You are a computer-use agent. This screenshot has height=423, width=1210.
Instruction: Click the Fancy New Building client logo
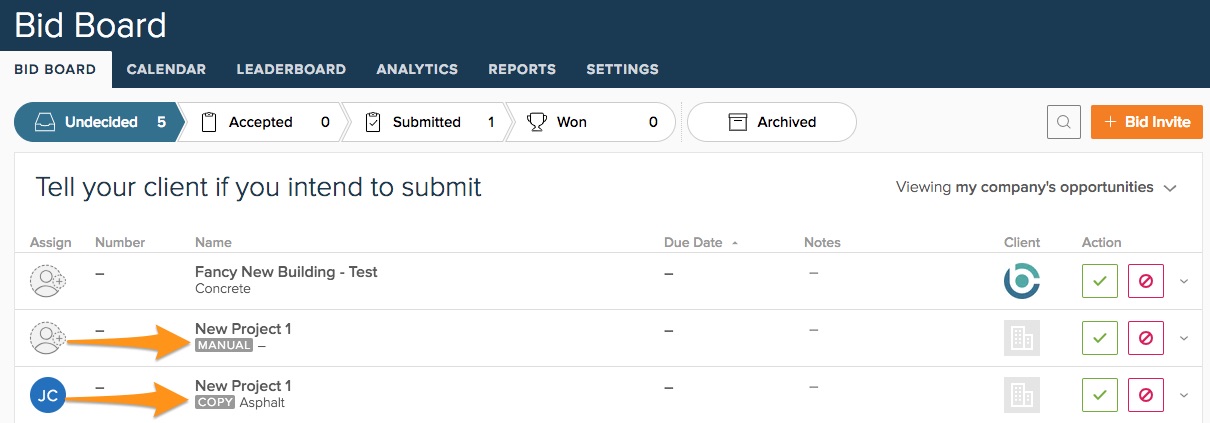pos(1021,281)
